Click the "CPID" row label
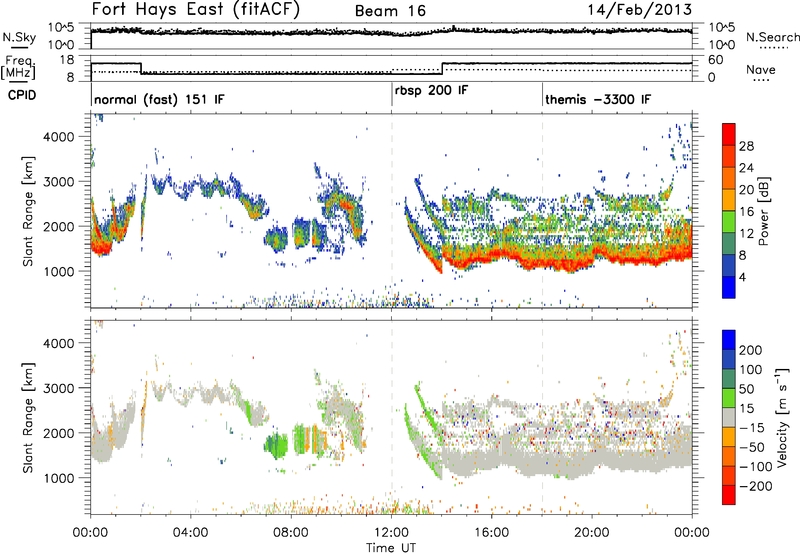Image resolution: width=800 pixels, height=554 pixels. click(22, 95)
